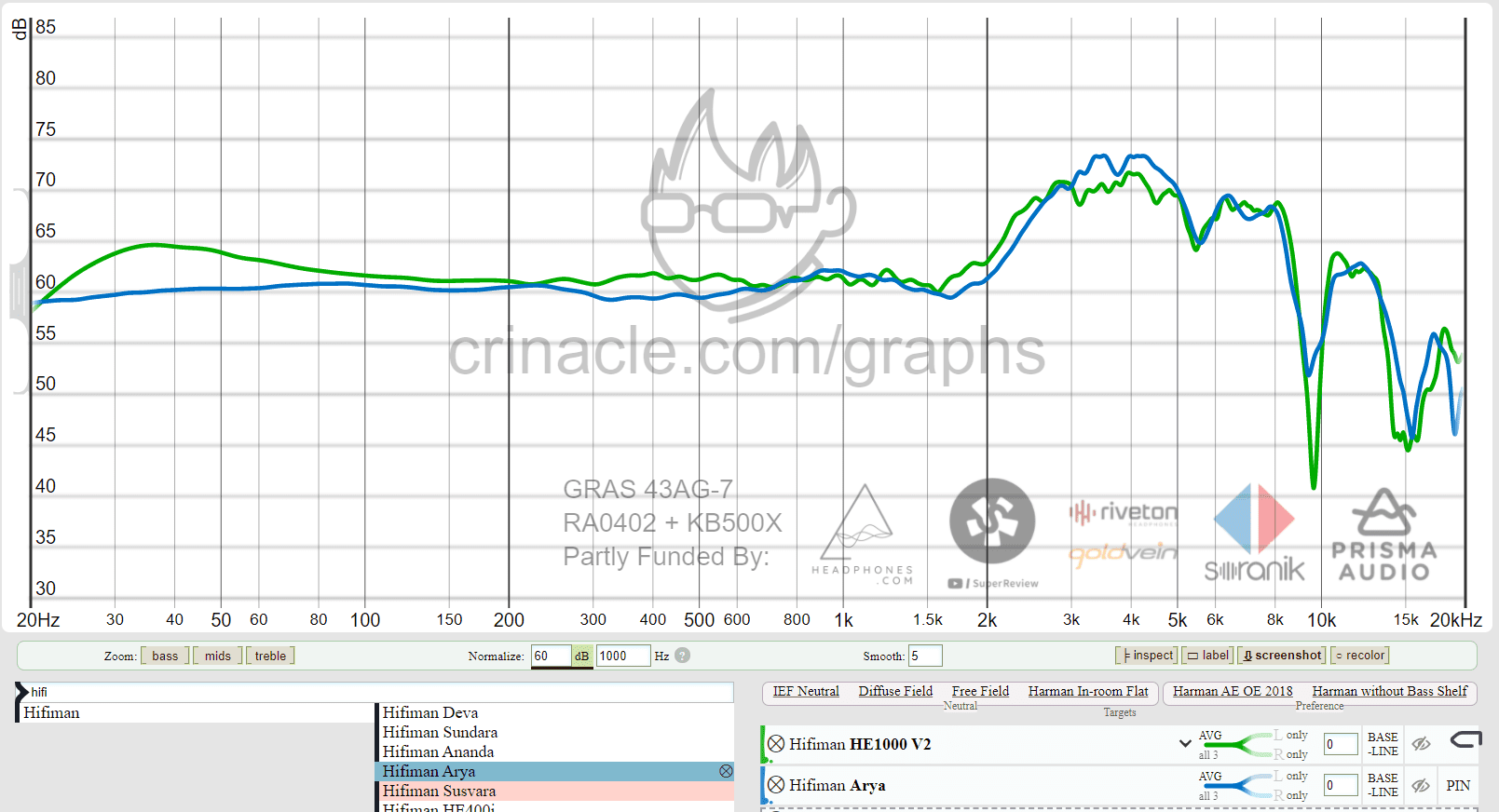1499x812 pixels.
Task: Take a graph screenshot
Action: pyautogui.click(x=1282, y=656)
